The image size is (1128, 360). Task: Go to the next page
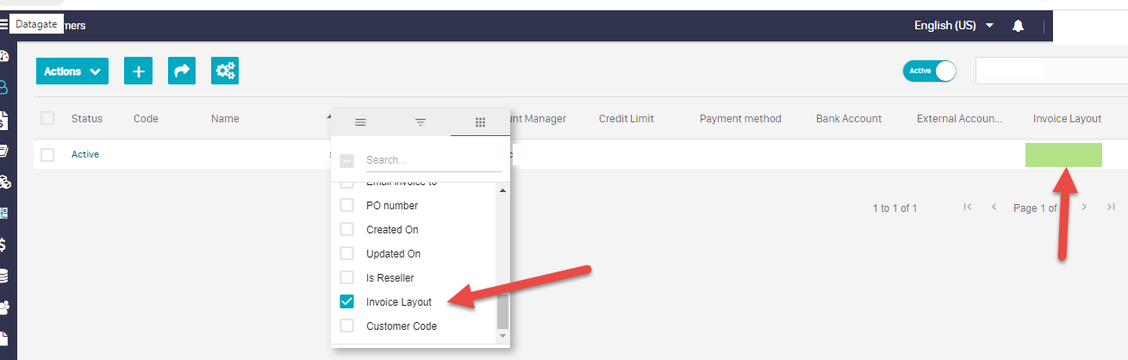[1084, 207]
